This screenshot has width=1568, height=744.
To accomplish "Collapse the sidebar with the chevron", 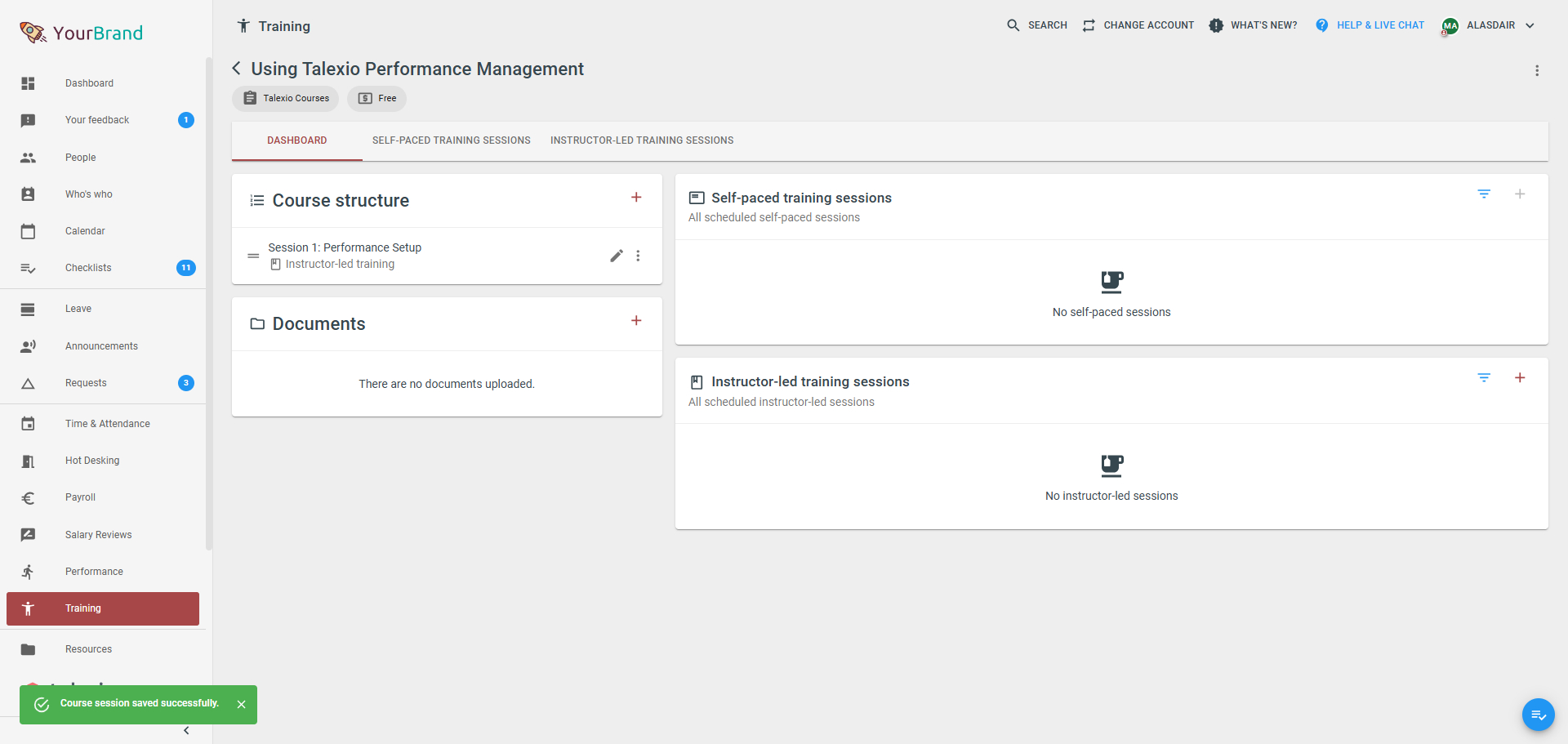I will [186, 730].
